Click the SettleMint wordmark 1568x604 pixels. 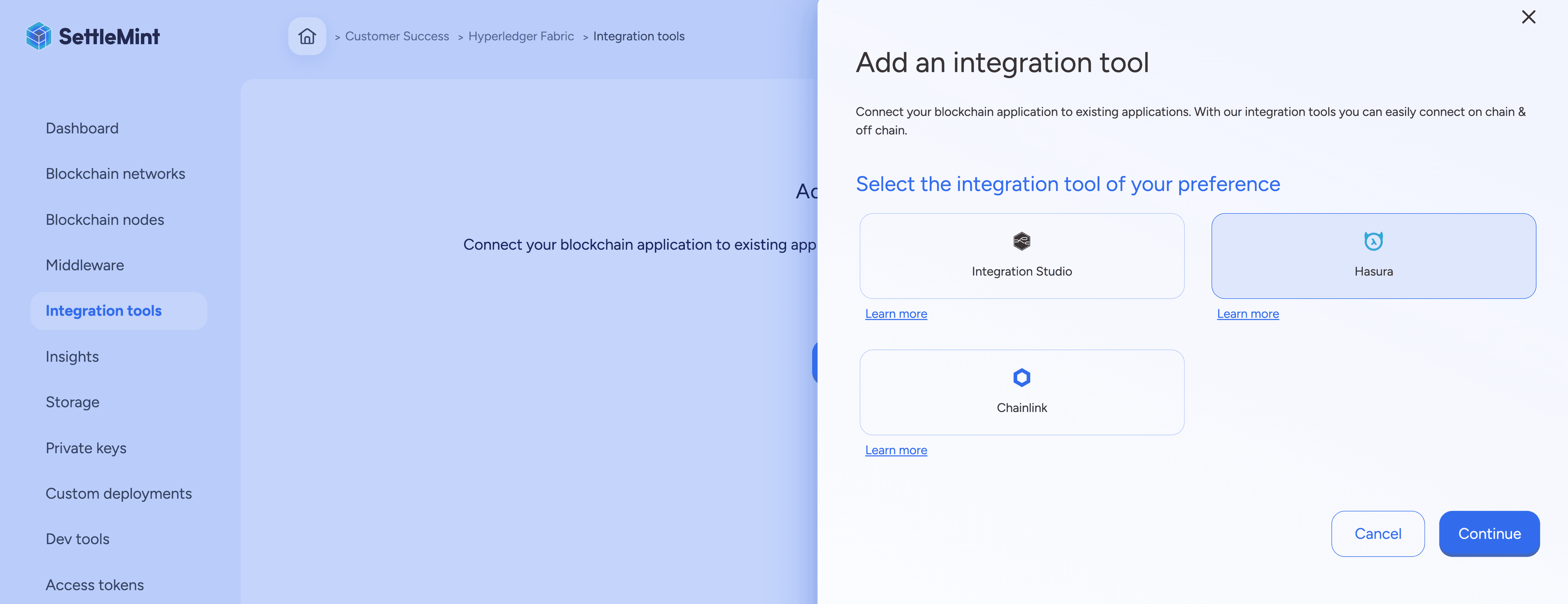(x=109, y=36)
